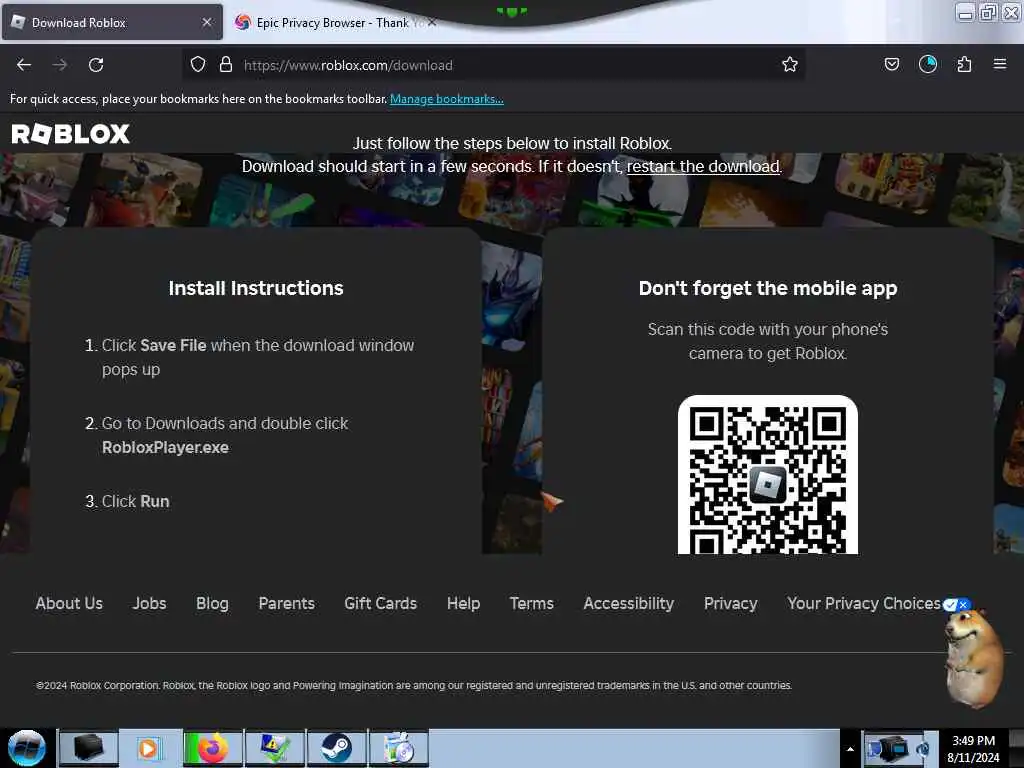Screen dimensions: 1024x768
Task: Open the Blog footer link
Action: click(212, 603)
